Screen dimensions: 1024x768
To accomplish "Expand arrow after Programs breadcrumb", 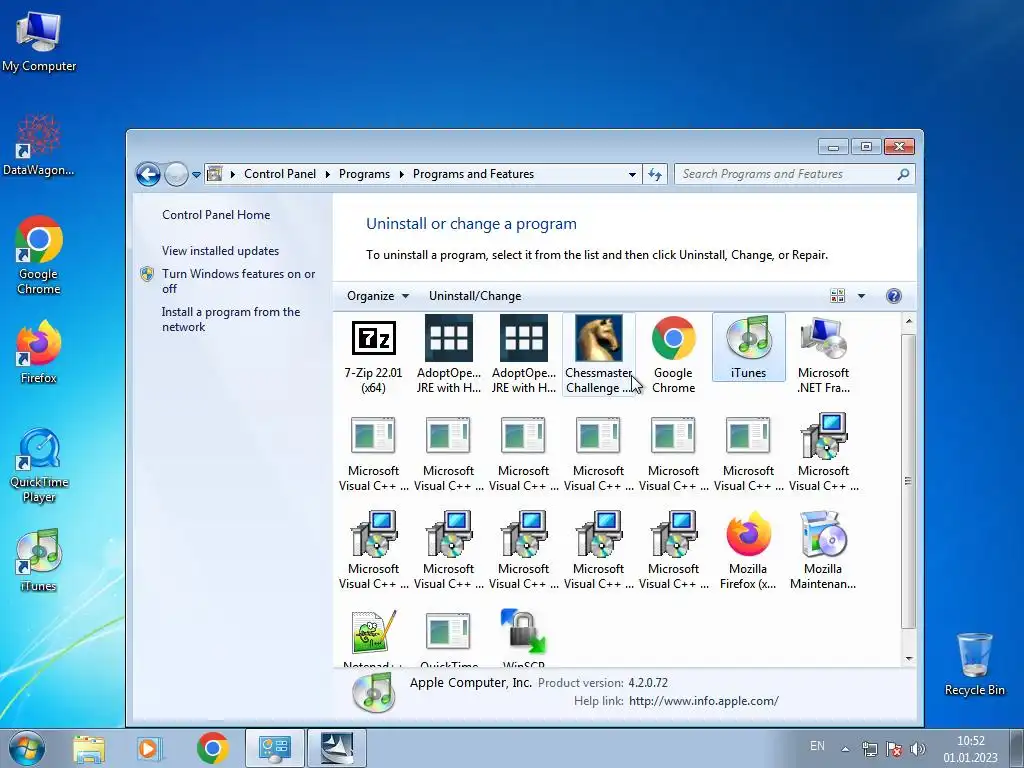I will click(401, 174).
